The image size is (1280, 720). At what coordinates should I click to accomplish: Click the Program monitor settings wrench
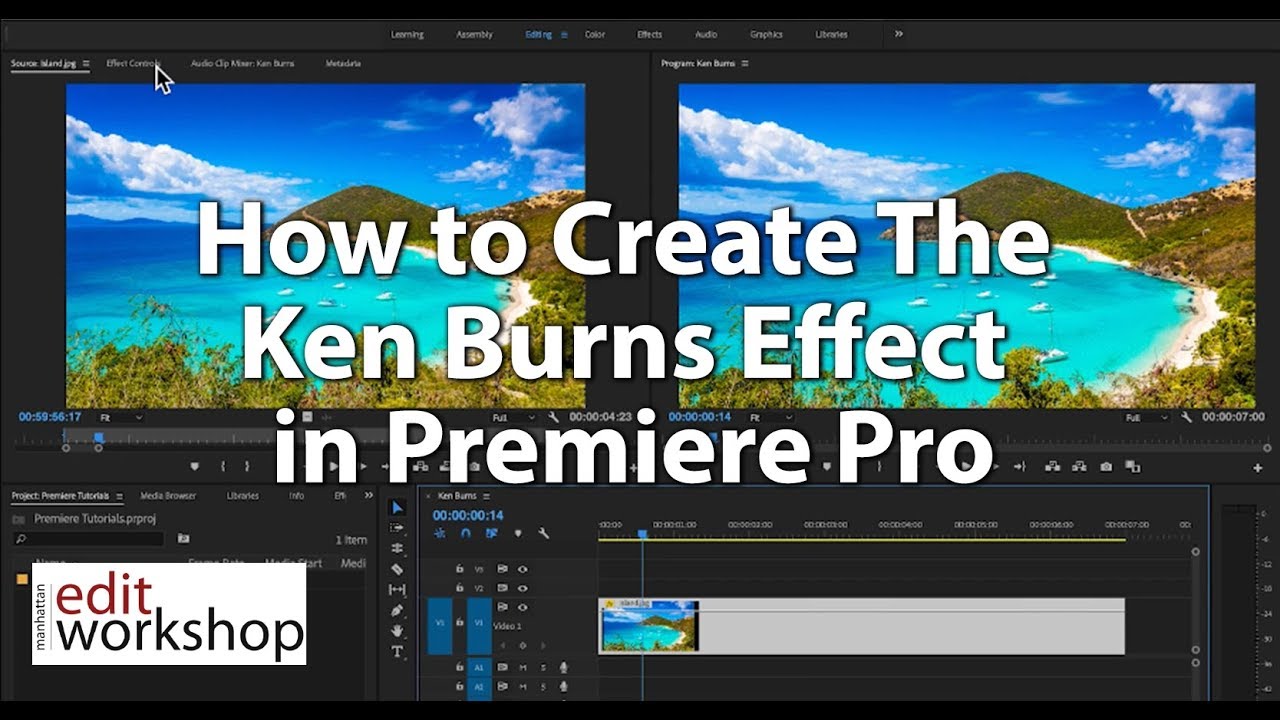(1187, 417)
